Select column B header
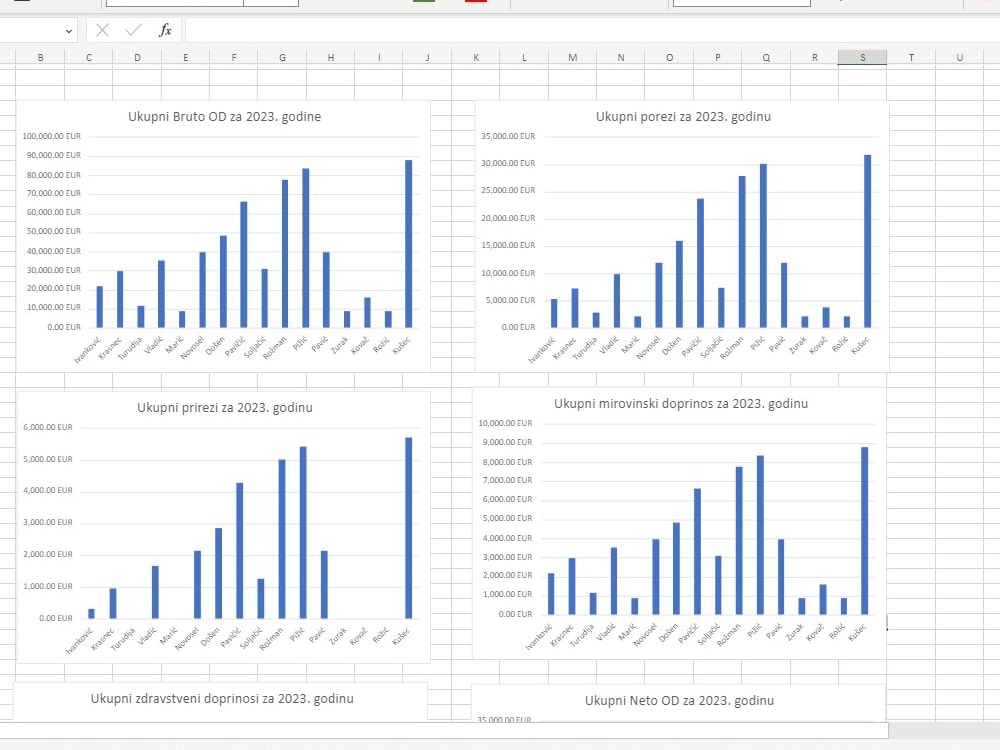Viewport: 1000px width, 750px height. [41, 57]
